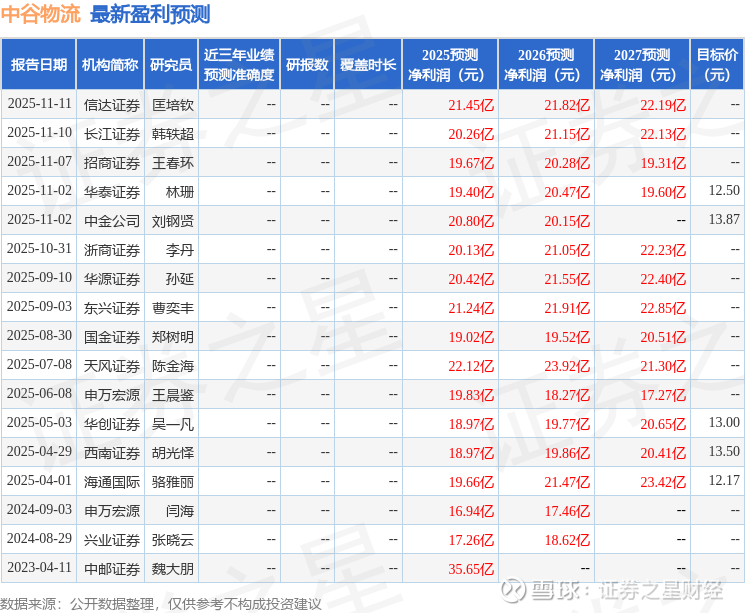The height and width of the screenshot is (613, 745).
Task: Select the 35.65亿 profit value
Action: [x=471, y=569]
